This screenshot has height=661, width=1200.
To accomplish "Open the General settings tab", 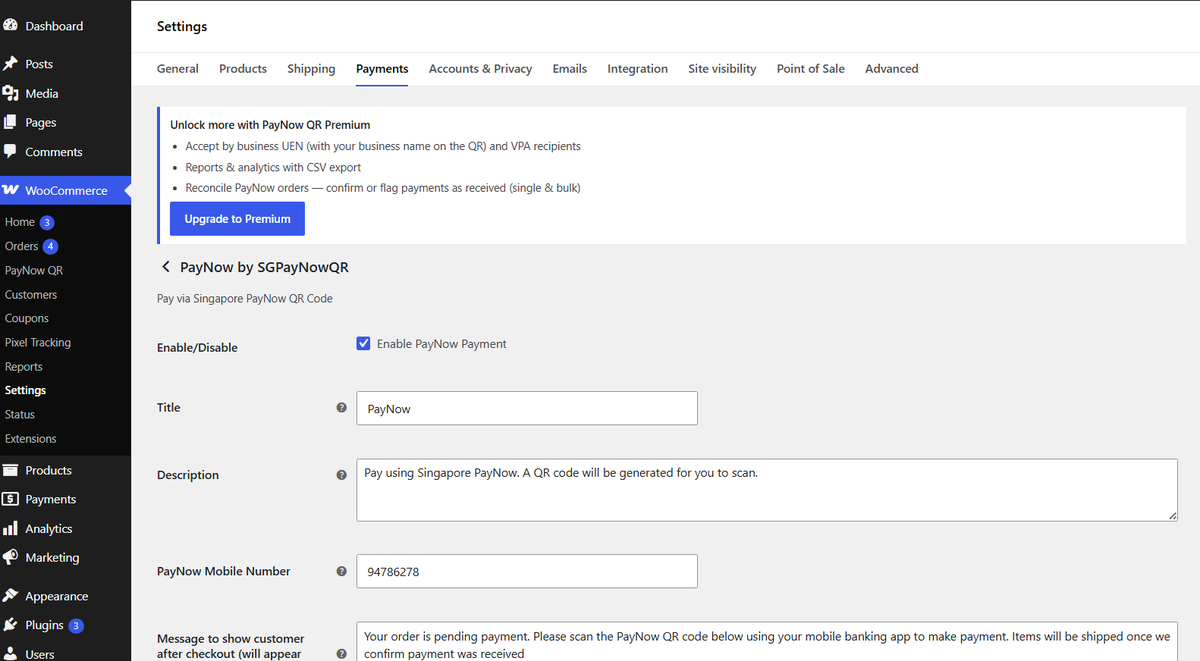I will [x=178, y=69].
